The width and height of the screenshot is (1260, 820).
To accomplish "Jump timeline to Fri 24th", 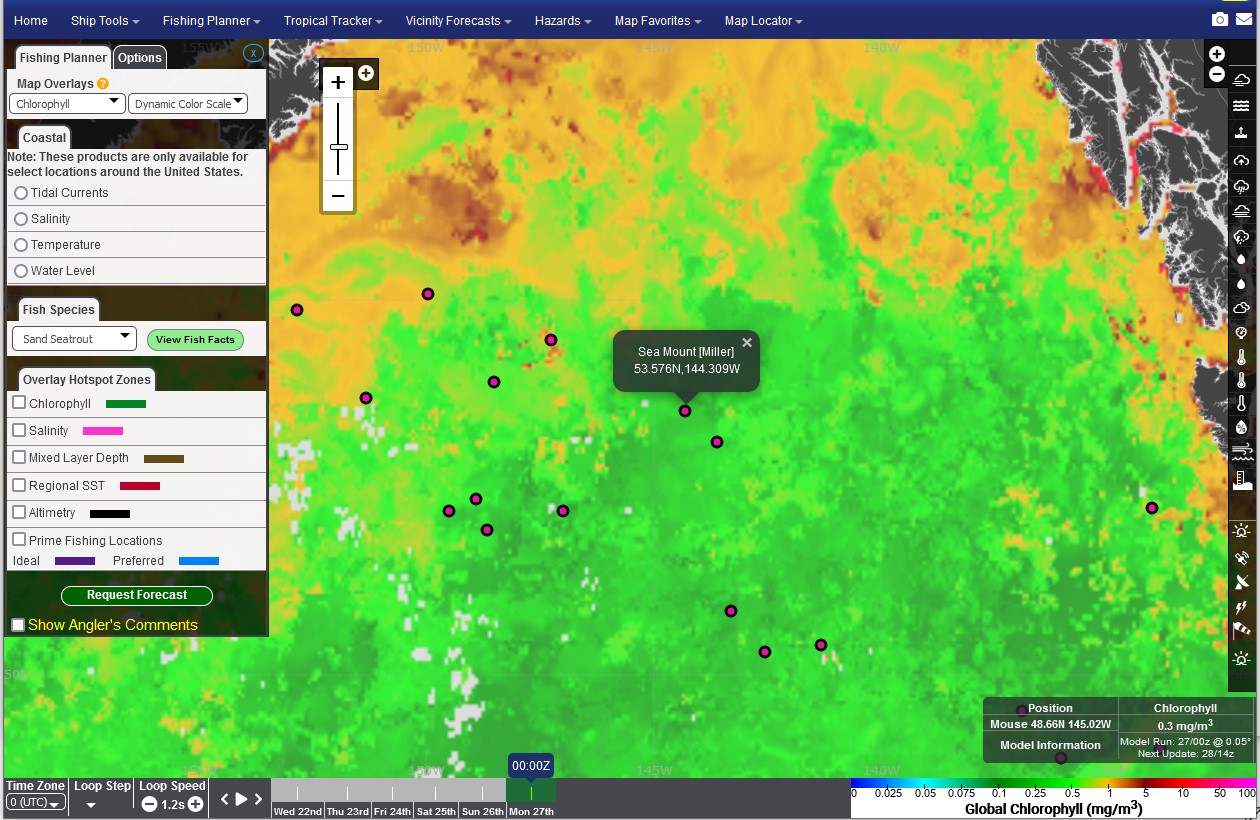I will [x=391, y=811].
